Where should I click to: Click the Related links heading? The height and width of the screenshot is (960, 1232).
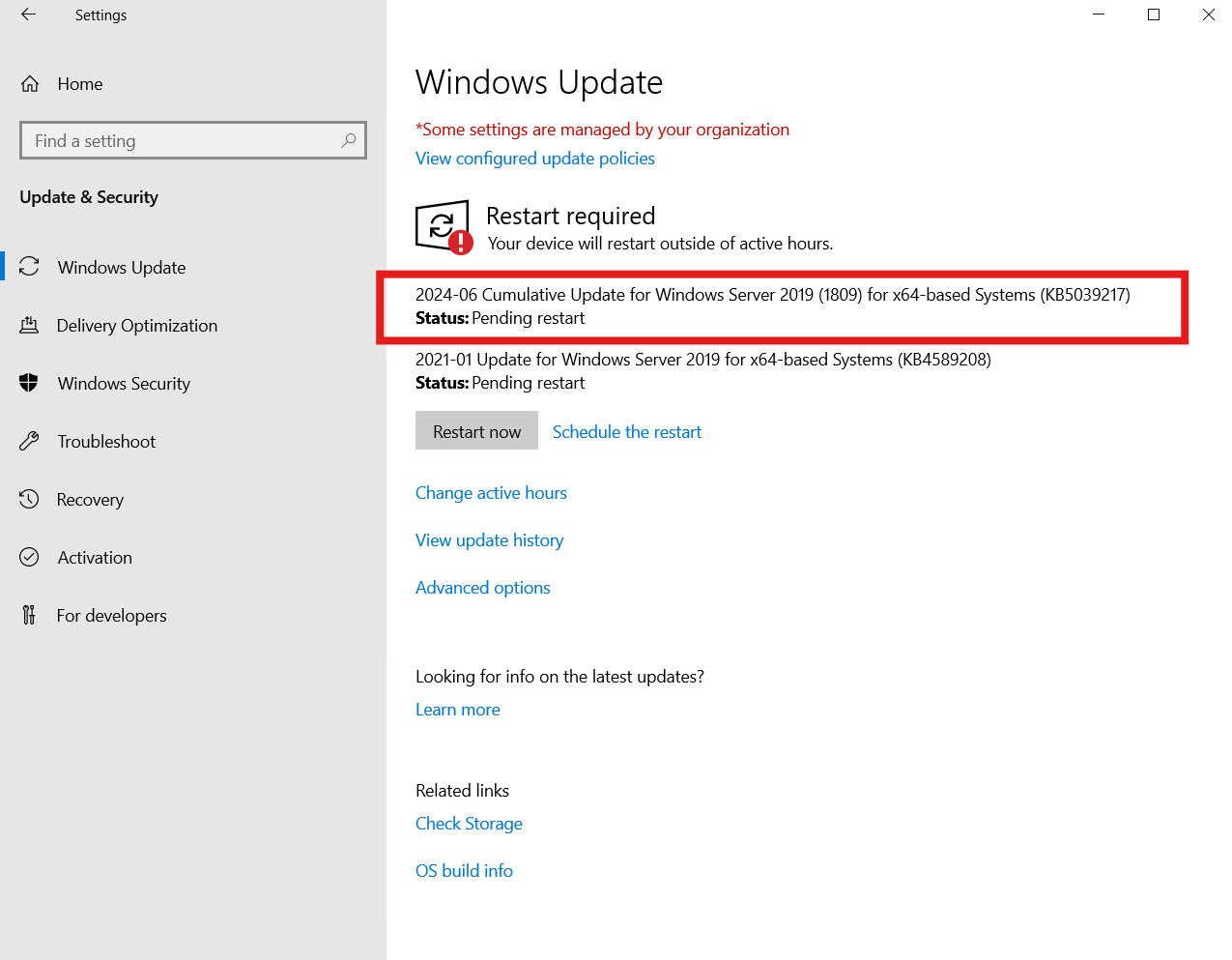point(462,791)
